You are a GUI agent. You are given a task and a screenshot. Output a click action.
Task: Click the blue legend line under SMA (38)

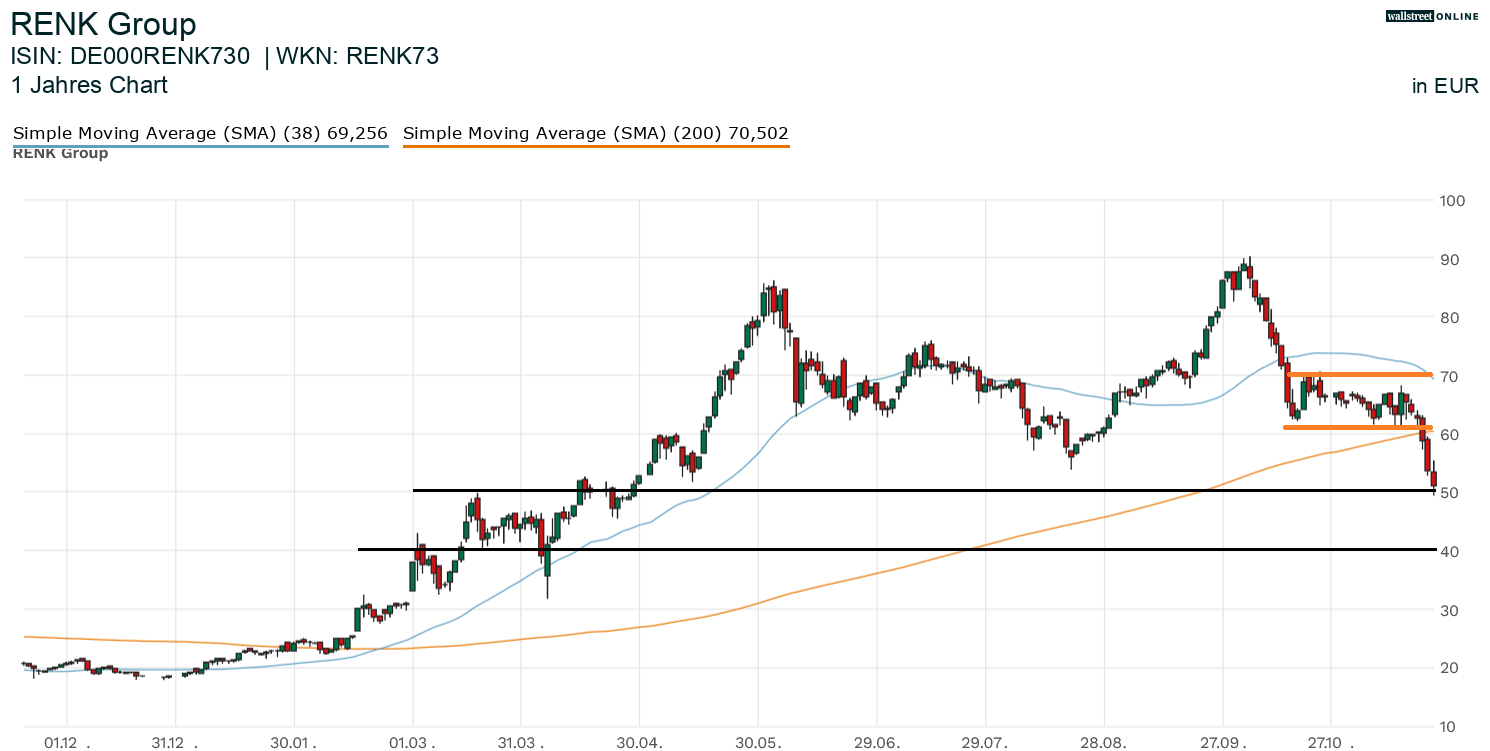[x=200, y=146]
